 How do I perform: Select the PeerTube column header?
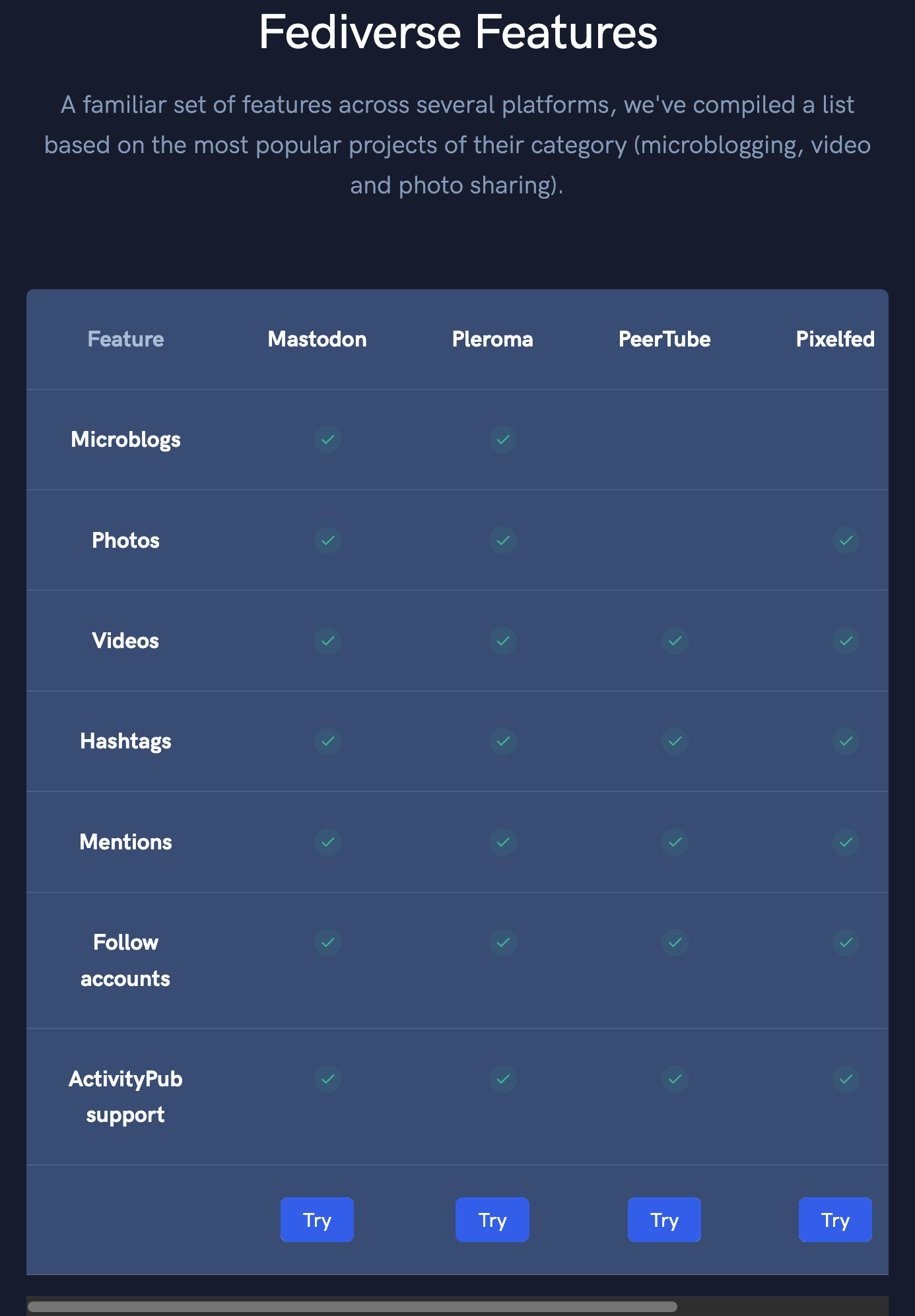click(664, 339)
